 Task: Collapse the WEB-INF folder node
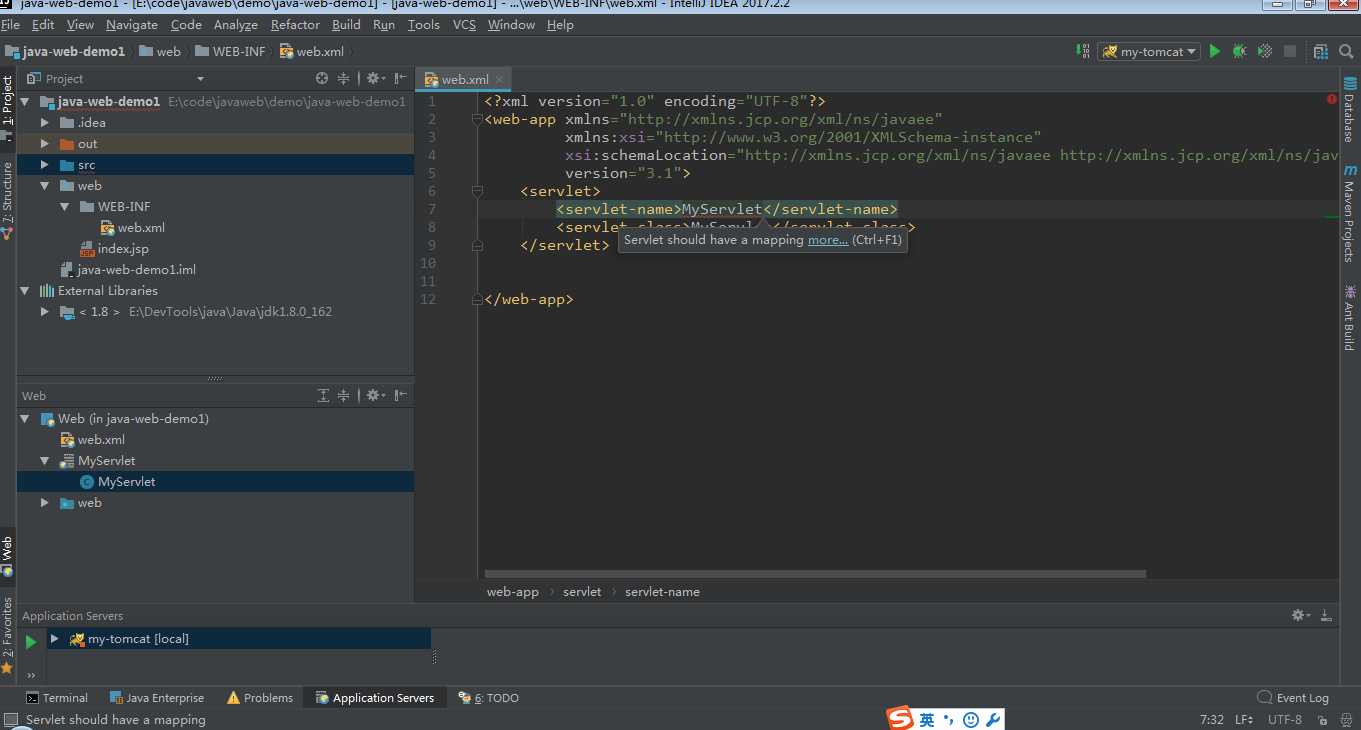64,207
